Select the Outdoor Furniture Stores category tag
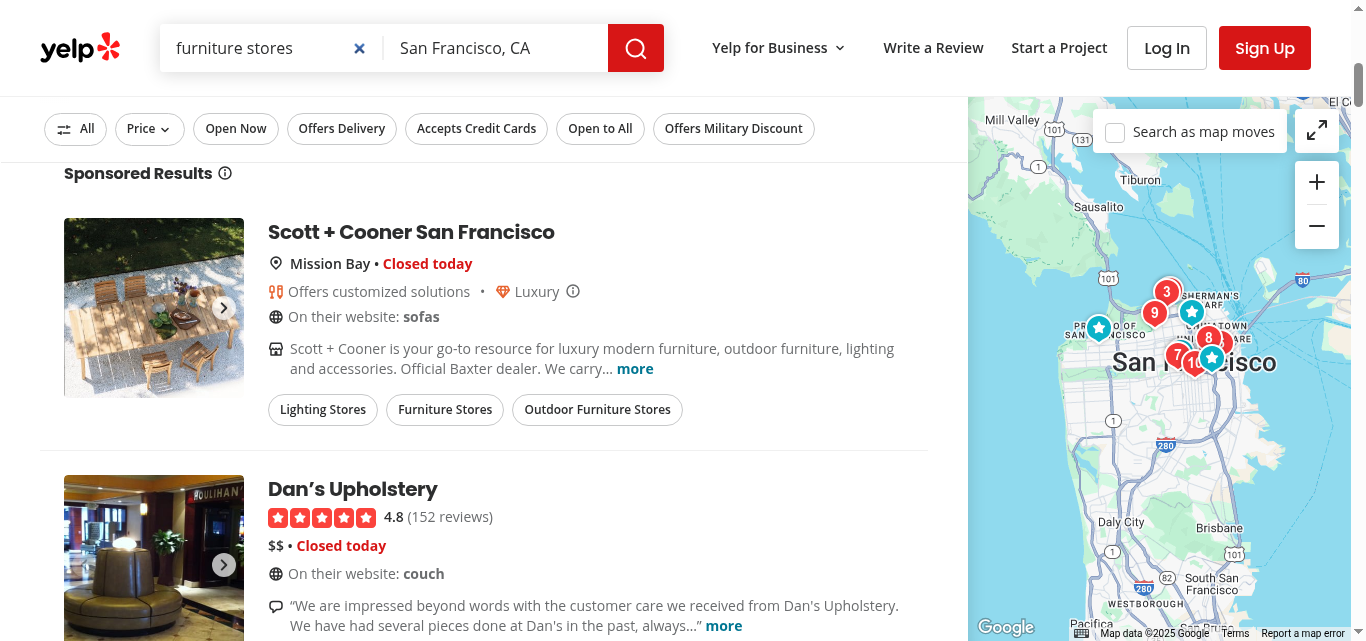This screenshot has width=1366, height=641. tap(597, 410)
